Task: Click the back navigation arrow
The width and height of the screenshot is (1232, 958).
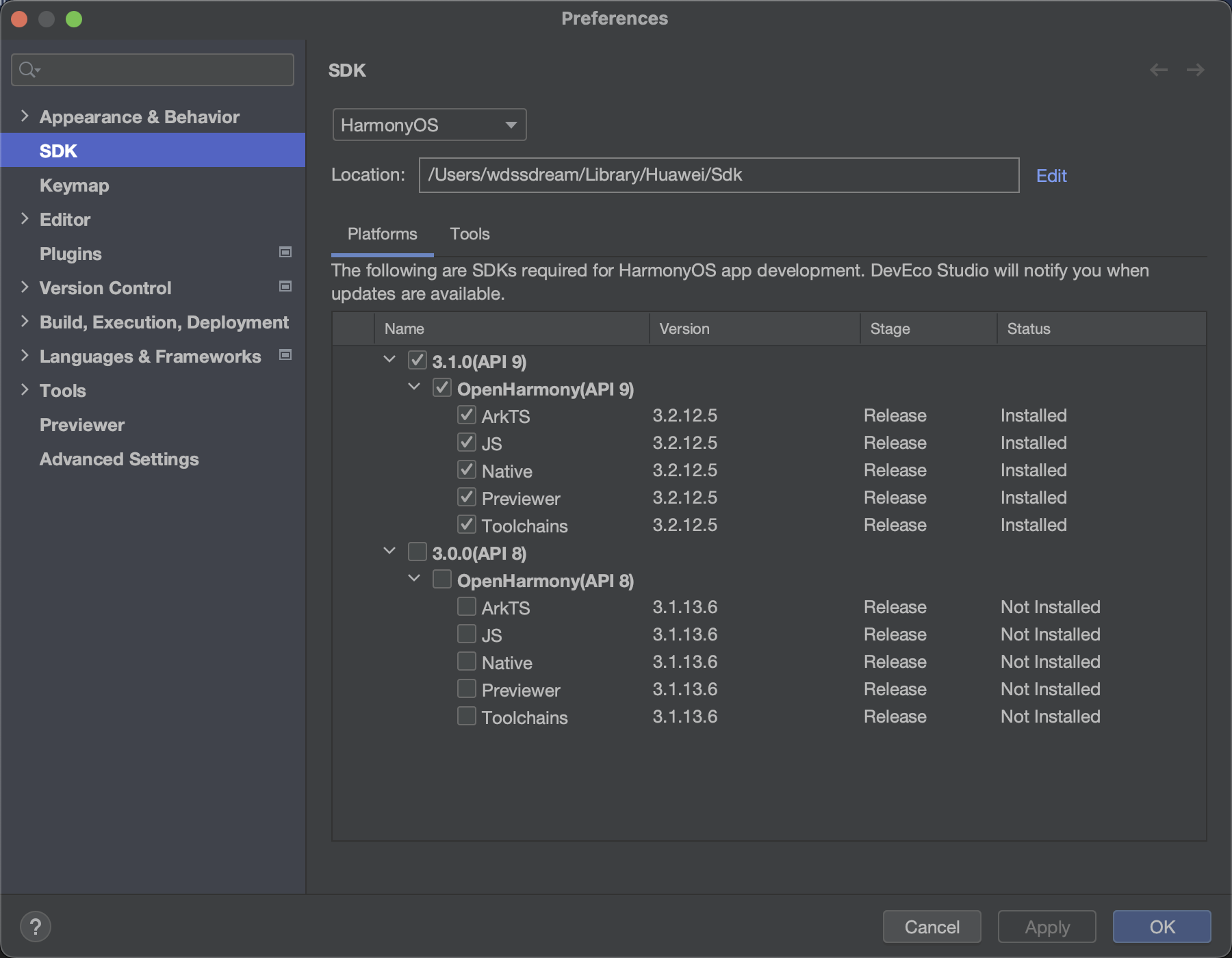Action: [1159, 70]
